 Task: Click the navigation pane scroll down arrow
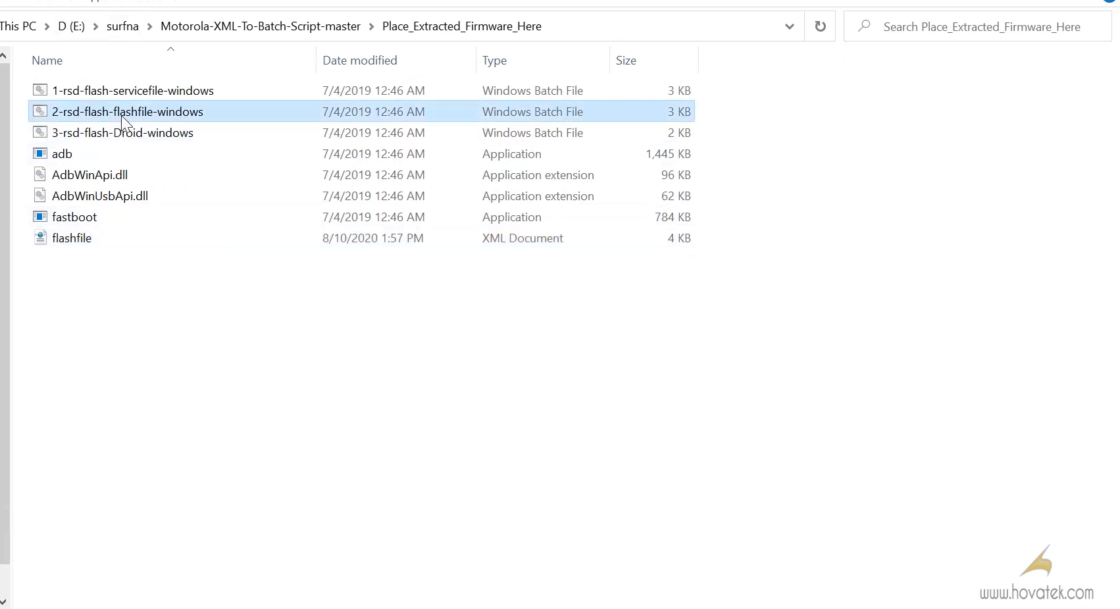click(4, 601)
